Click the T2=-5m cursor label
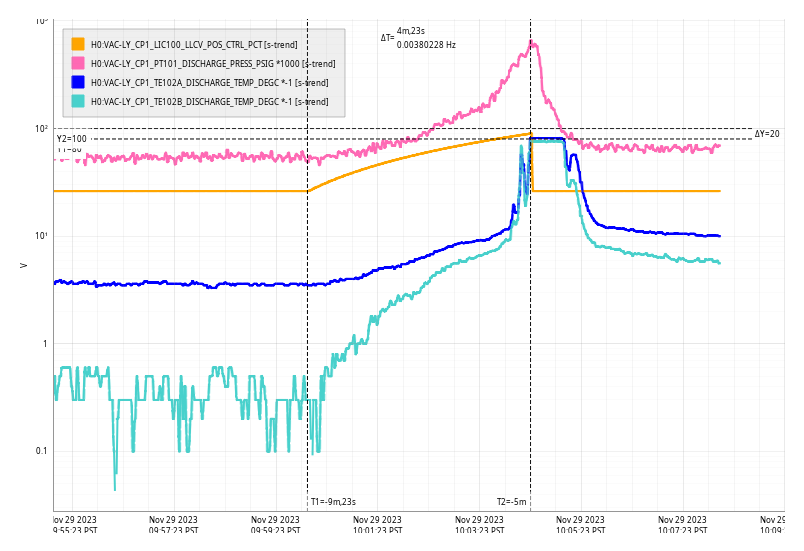The width and height of the screenshot is (804, 551). tap(512, 502)
